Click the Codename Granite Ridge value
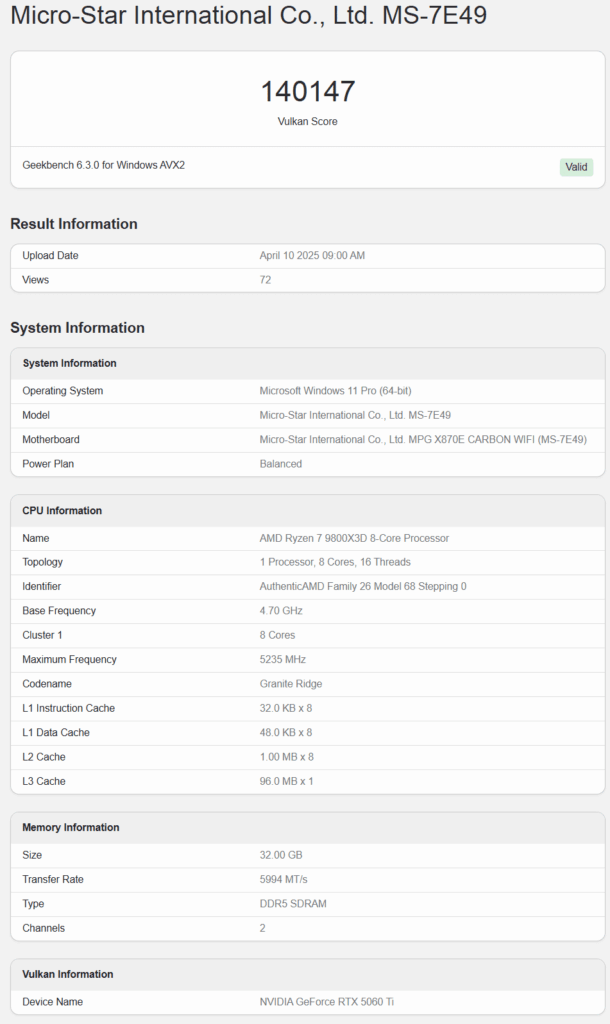 pyautogui.click(x=291, y=684)
